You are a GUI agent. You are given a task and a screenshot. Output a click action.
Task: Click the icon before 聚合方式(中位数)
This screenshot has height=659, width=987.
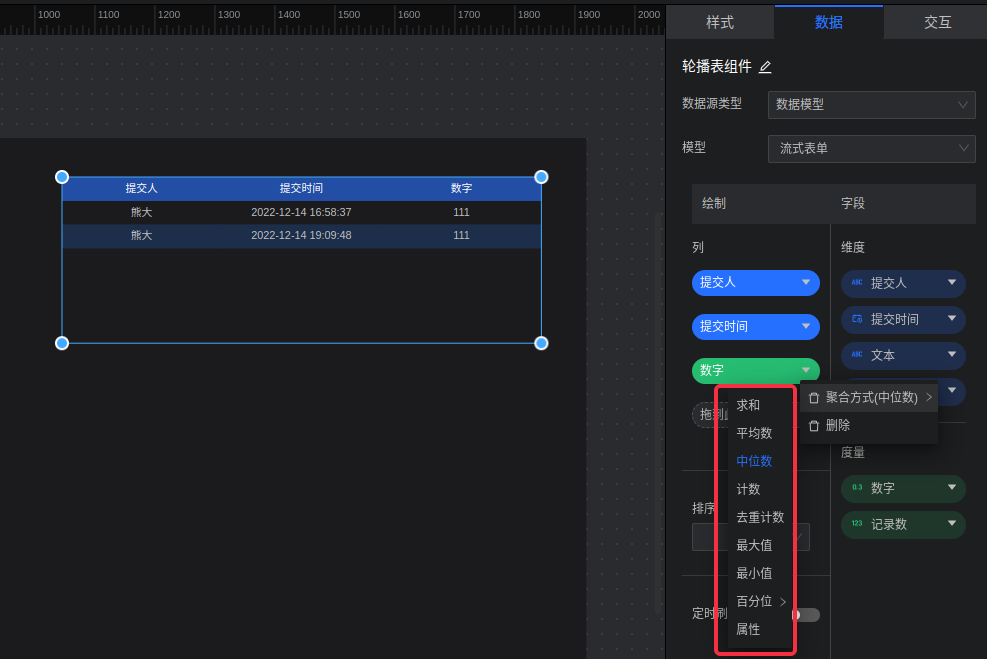click(813, 397)
